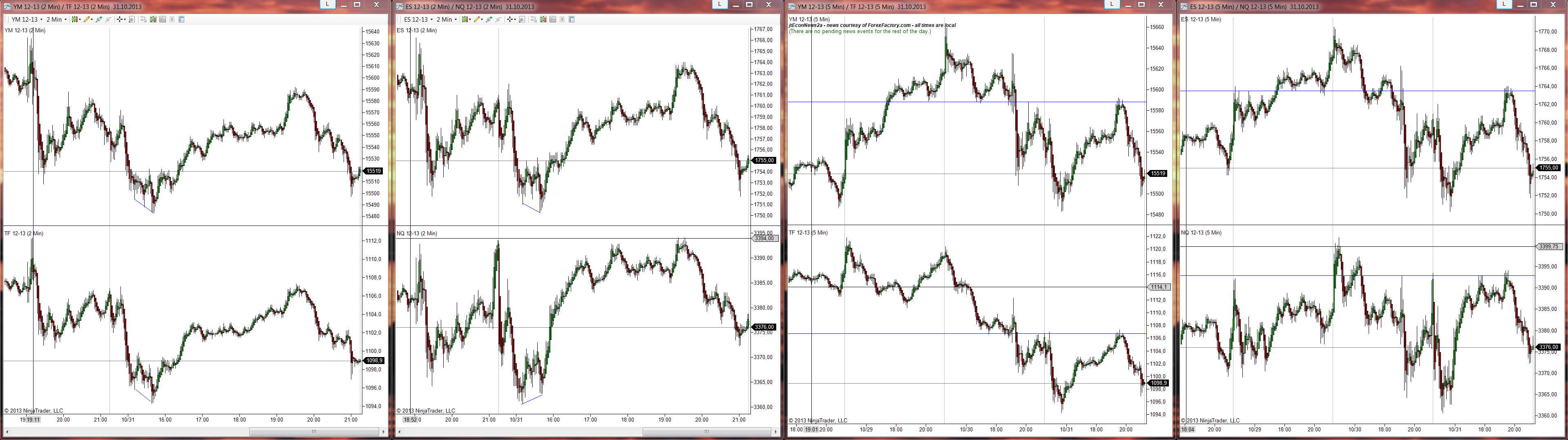1568x440 pixels.
Task: Zoom out icon in YM 2 Min toolbar
Action: point(108,20)
